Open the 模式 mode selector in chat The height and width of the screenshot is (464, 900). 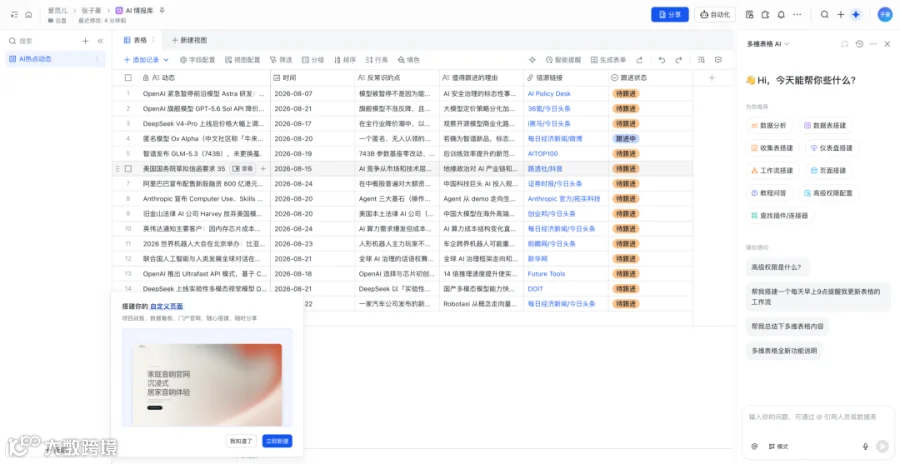coord(778,446)
